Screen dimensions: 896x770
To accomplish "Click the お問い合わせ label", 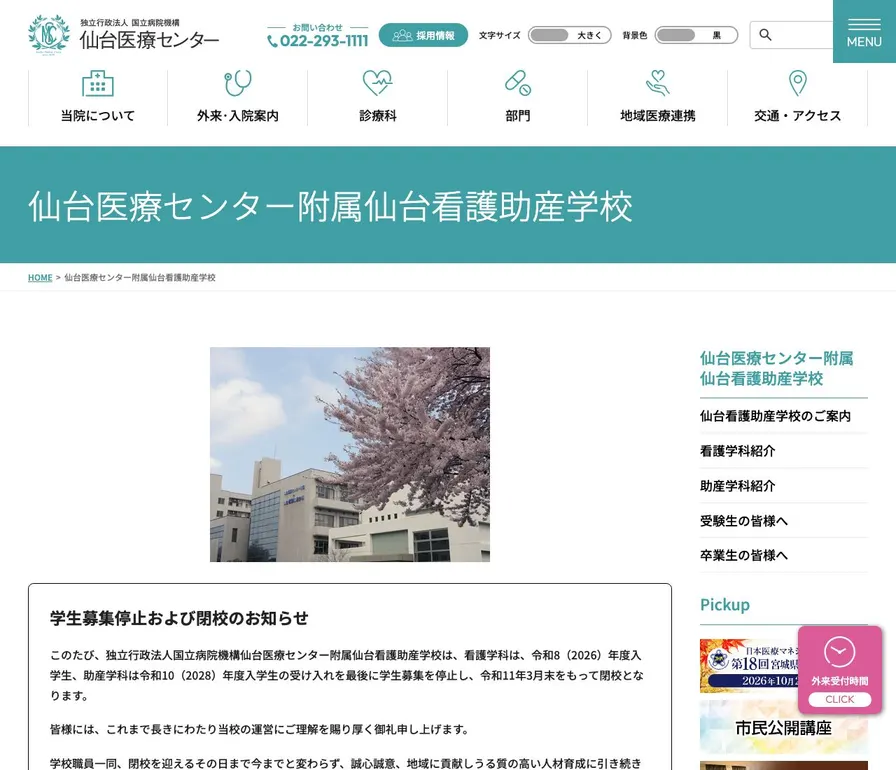I will (x=318, y=27).
